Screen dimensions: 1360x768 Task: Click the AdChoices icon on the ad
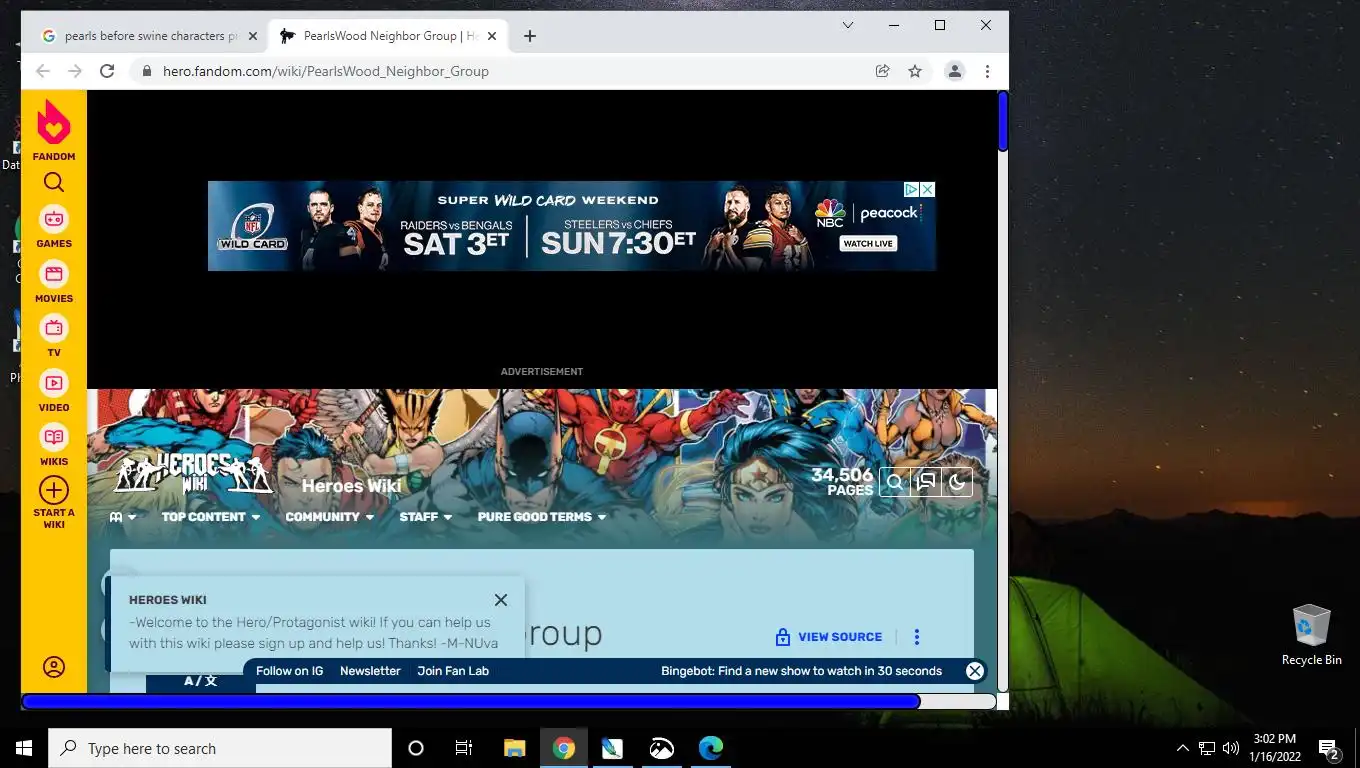click(912, 189)
